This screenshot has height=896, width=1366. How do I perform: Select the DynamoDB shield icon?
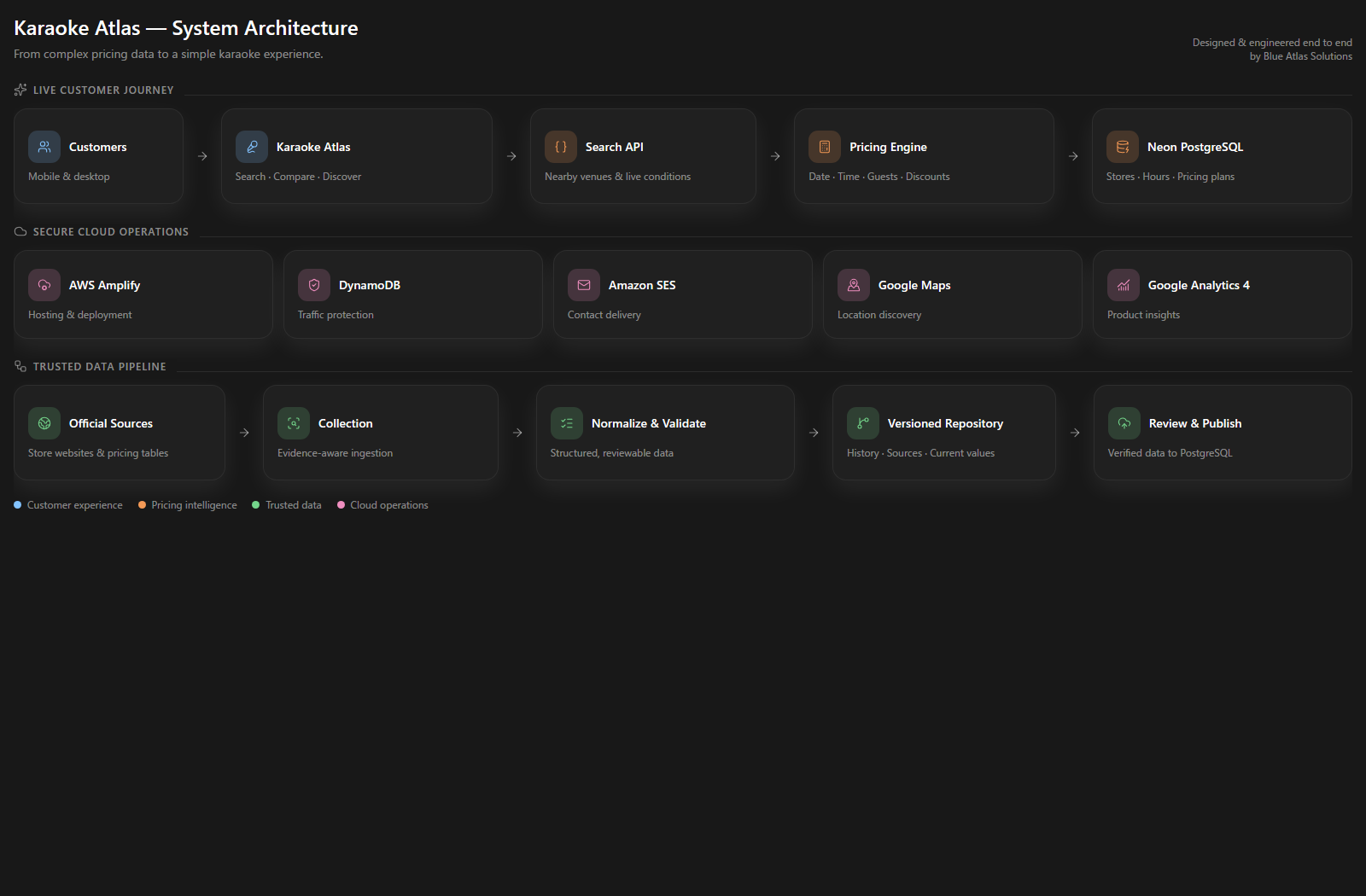(314, 285)
